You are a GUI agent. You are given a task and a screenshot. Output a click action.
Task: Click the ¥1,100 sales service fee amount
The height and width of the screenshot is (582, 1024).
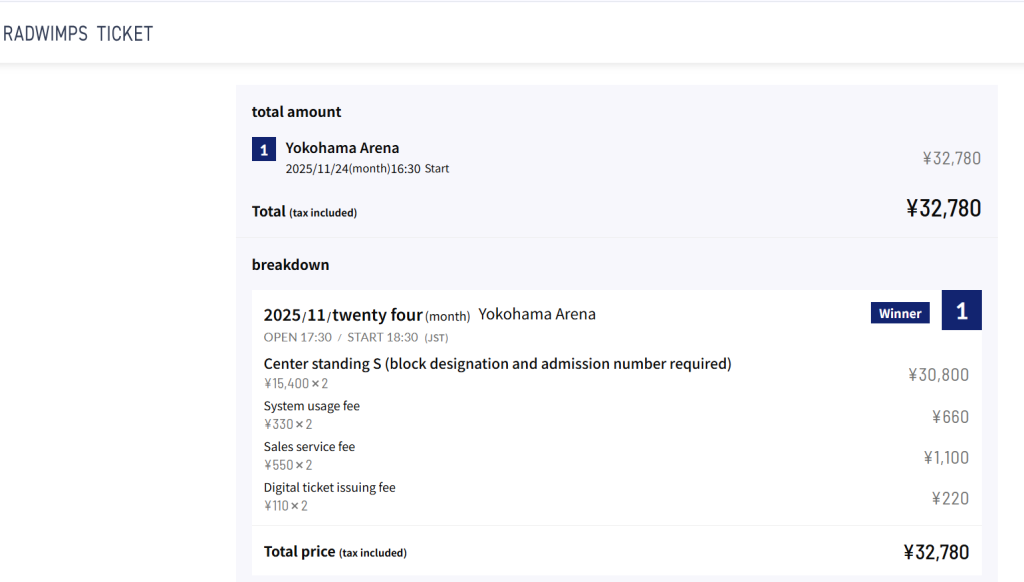pos(945,458)
